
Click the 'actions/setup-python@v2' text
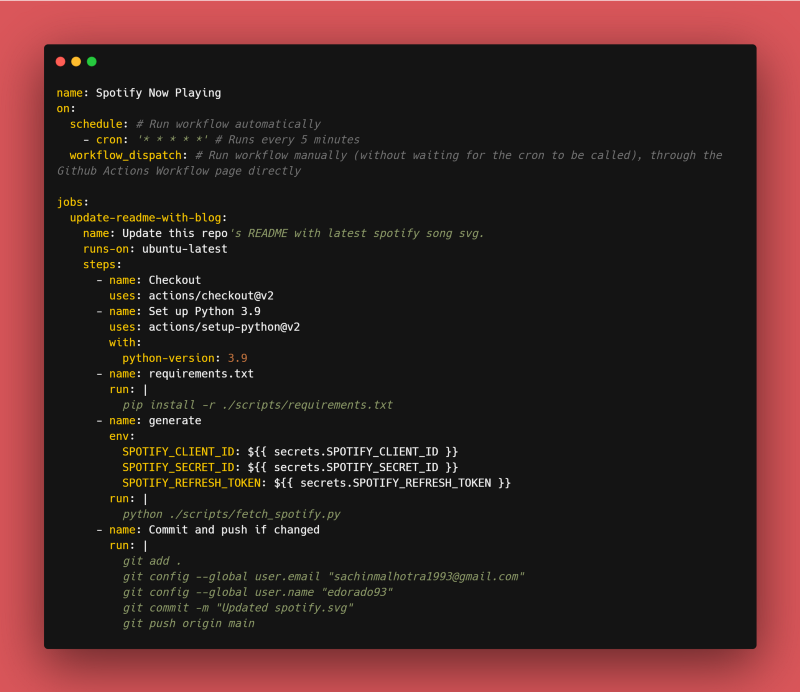pos(224,327)
